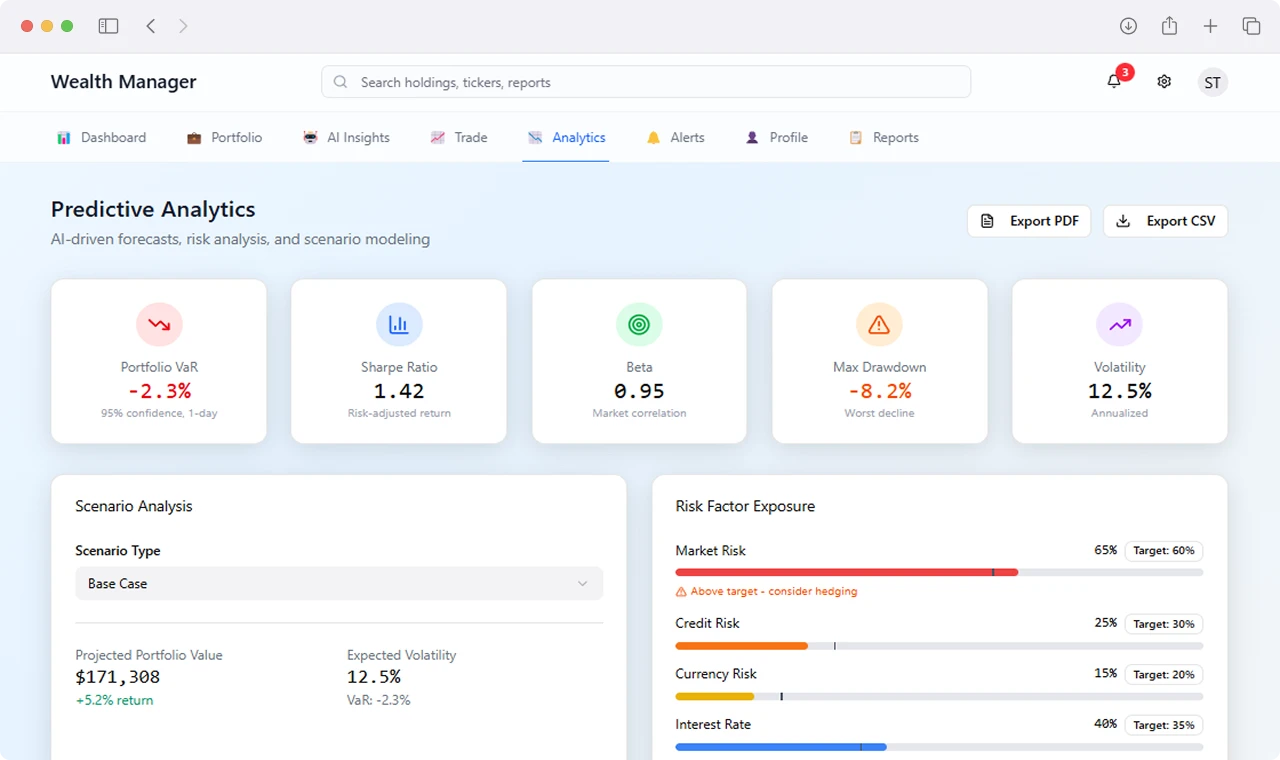Toggle the browser sidebar icon
The height and width of the screenshot is (760, 1280).
[x=108, y=26]
